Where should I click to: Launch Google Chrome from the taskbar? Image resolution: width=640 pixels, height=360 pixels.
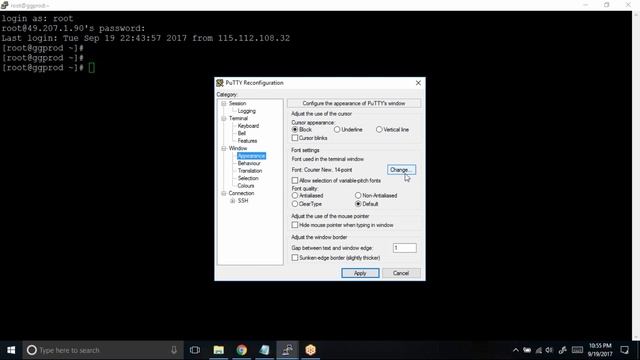pyautogui.click(x=241, y=350)
